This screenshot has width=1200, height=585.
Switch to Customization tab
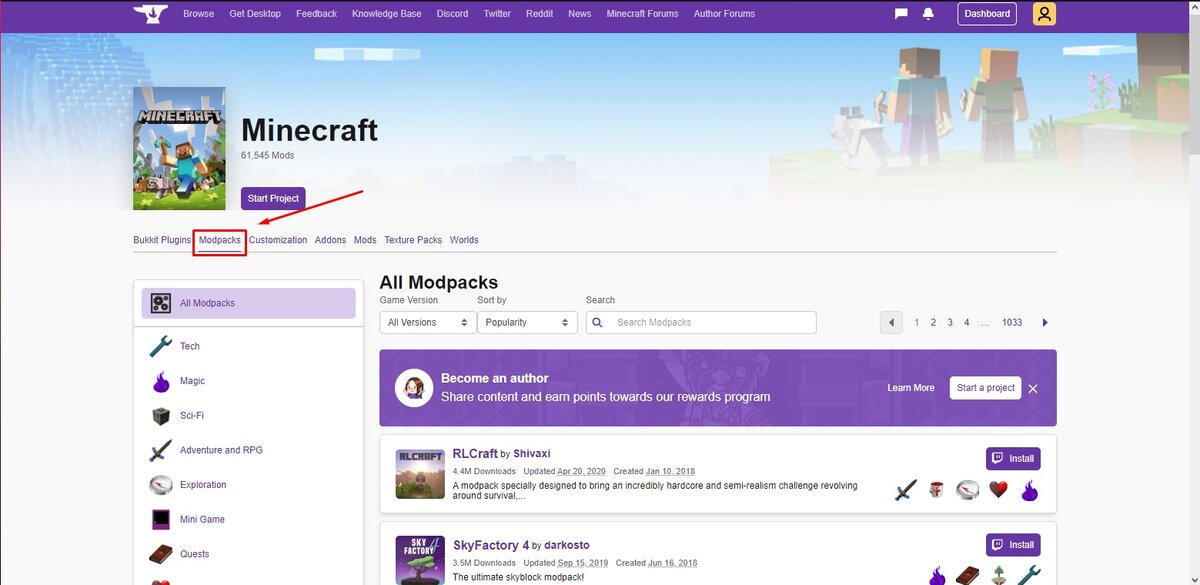pyautogui.click(x=278, y=240)
